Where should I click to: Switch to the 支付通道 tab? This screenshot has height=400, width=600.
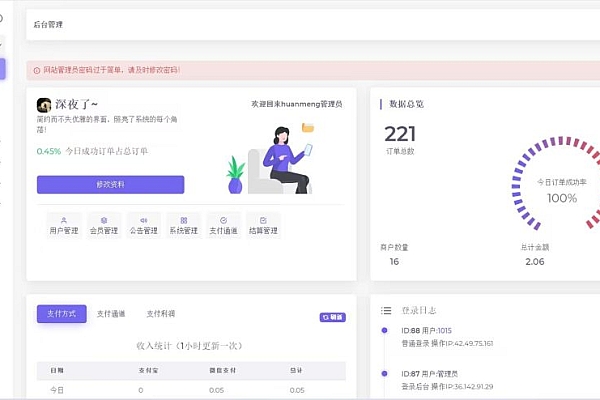[x=111, y=314]
